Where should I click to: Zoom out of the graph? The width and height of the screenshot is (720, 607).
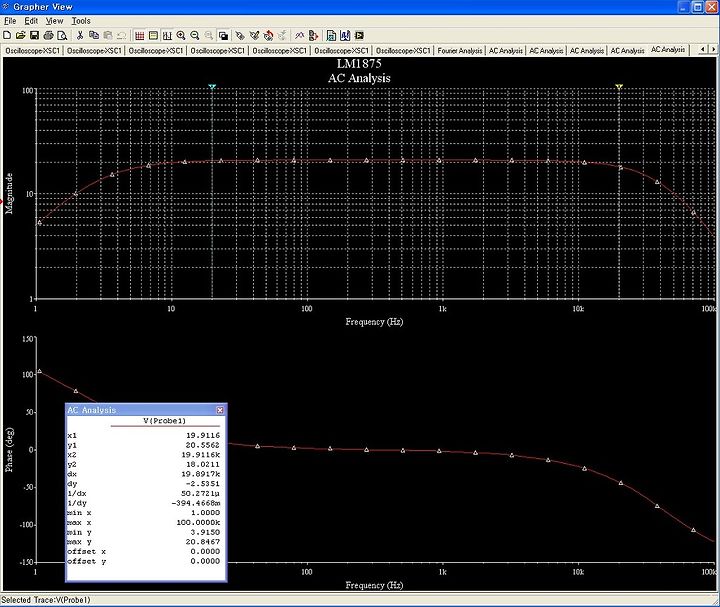[195, 35]
